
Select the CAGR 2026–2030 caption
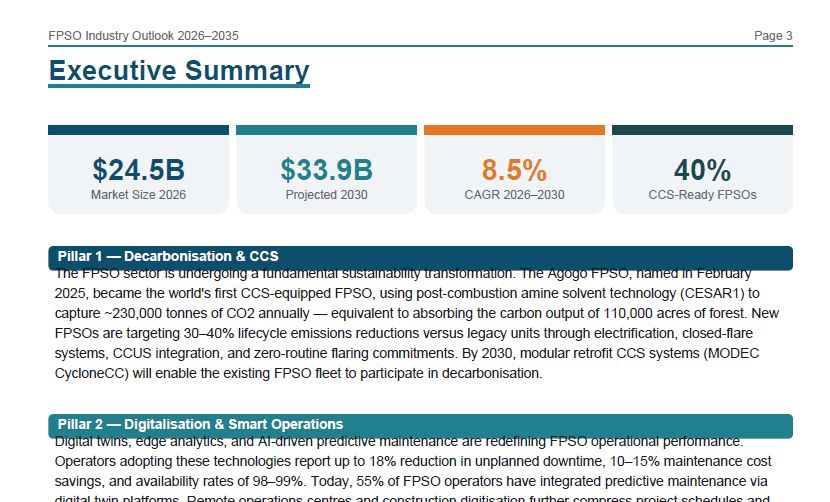(514, 195)
